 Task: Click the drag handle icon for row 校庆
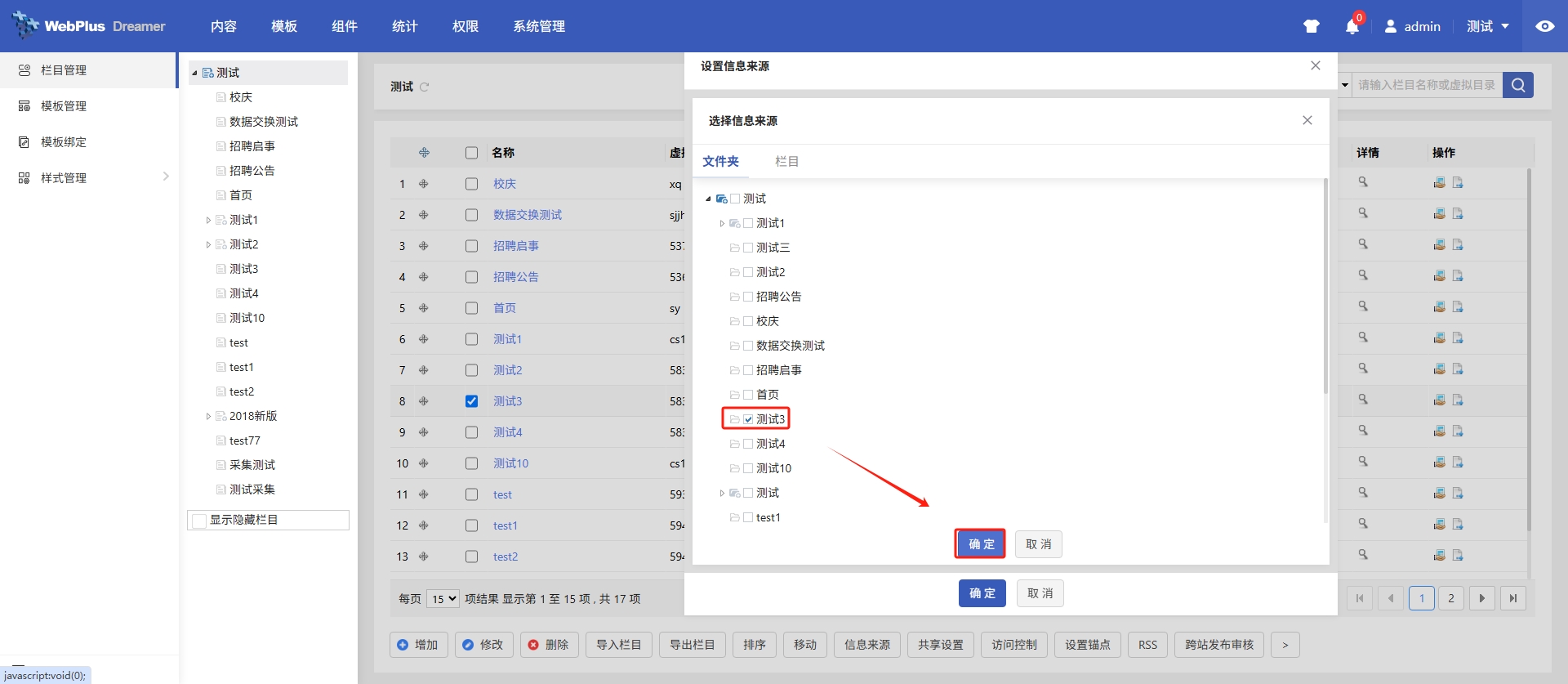(423, 184)
